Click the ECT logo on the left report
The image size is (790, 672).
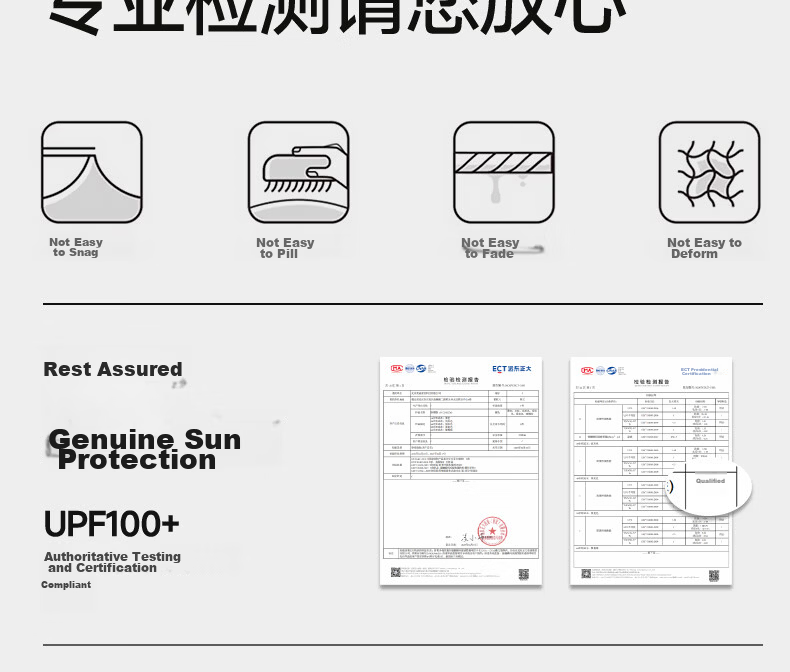tap(511, 369)
